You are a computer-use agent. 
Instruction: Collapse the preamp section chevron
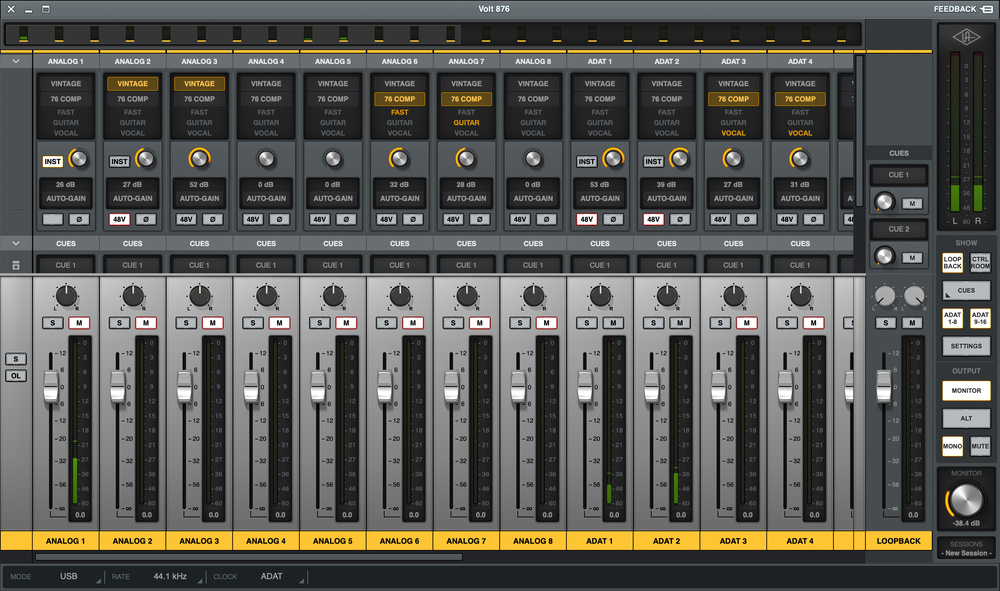16,61
